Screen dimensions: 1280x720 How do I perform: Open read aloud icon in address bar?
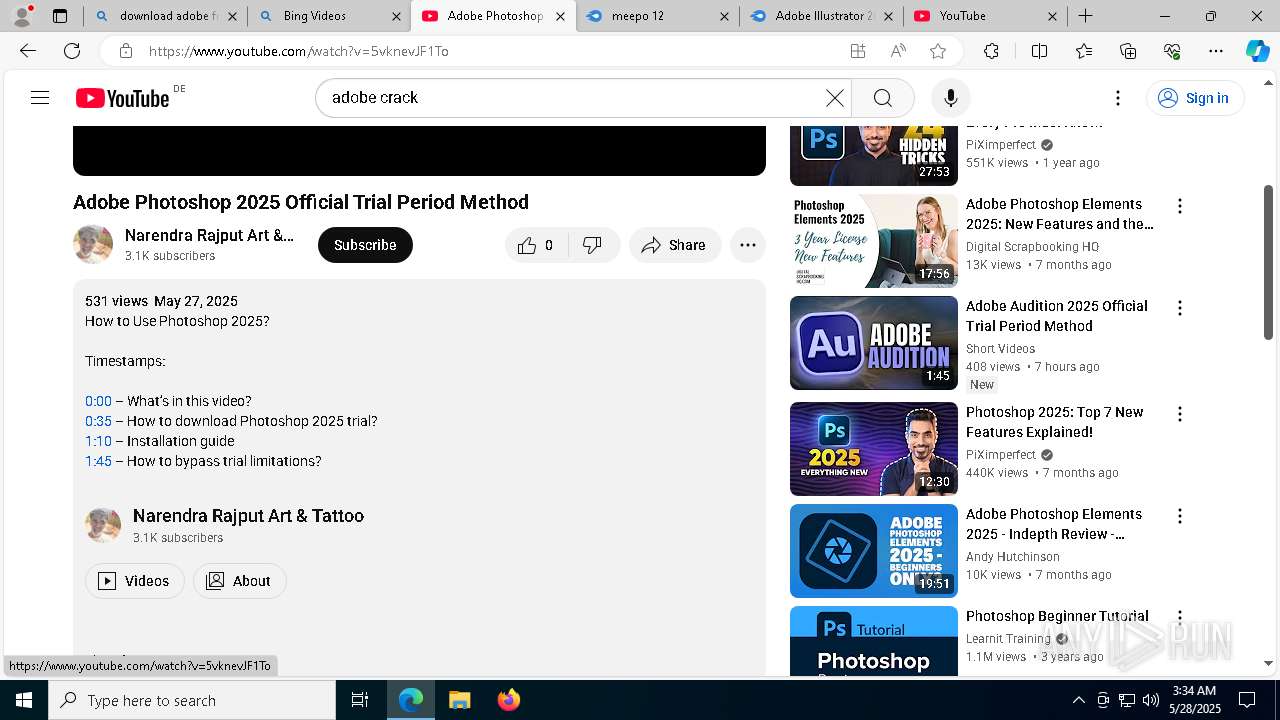tap(898, 51)
